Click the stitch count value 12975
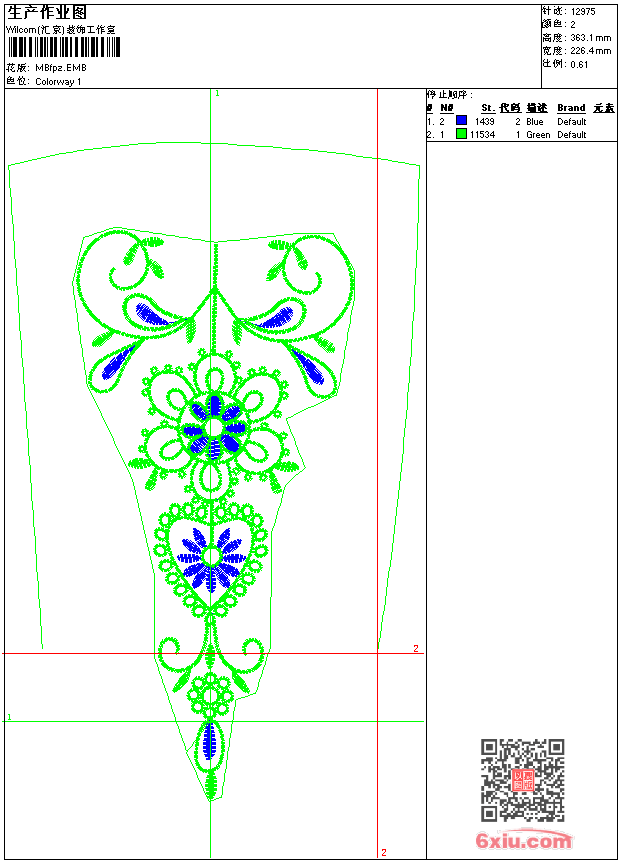The height and width of the screenshot is (860, 620). click(583, 12)
